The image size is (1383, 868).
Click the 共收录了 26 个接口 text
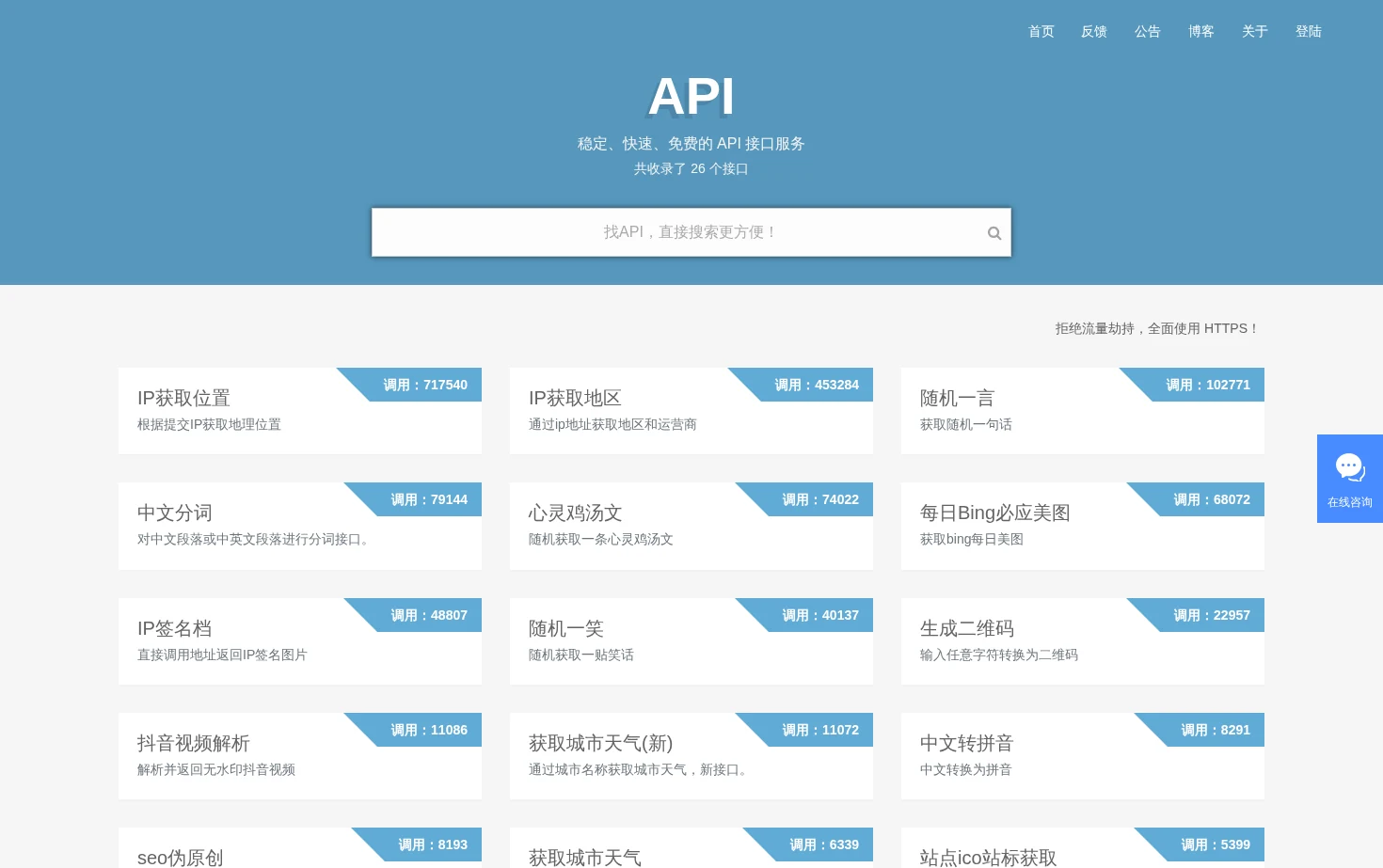(x=691, y=168)
